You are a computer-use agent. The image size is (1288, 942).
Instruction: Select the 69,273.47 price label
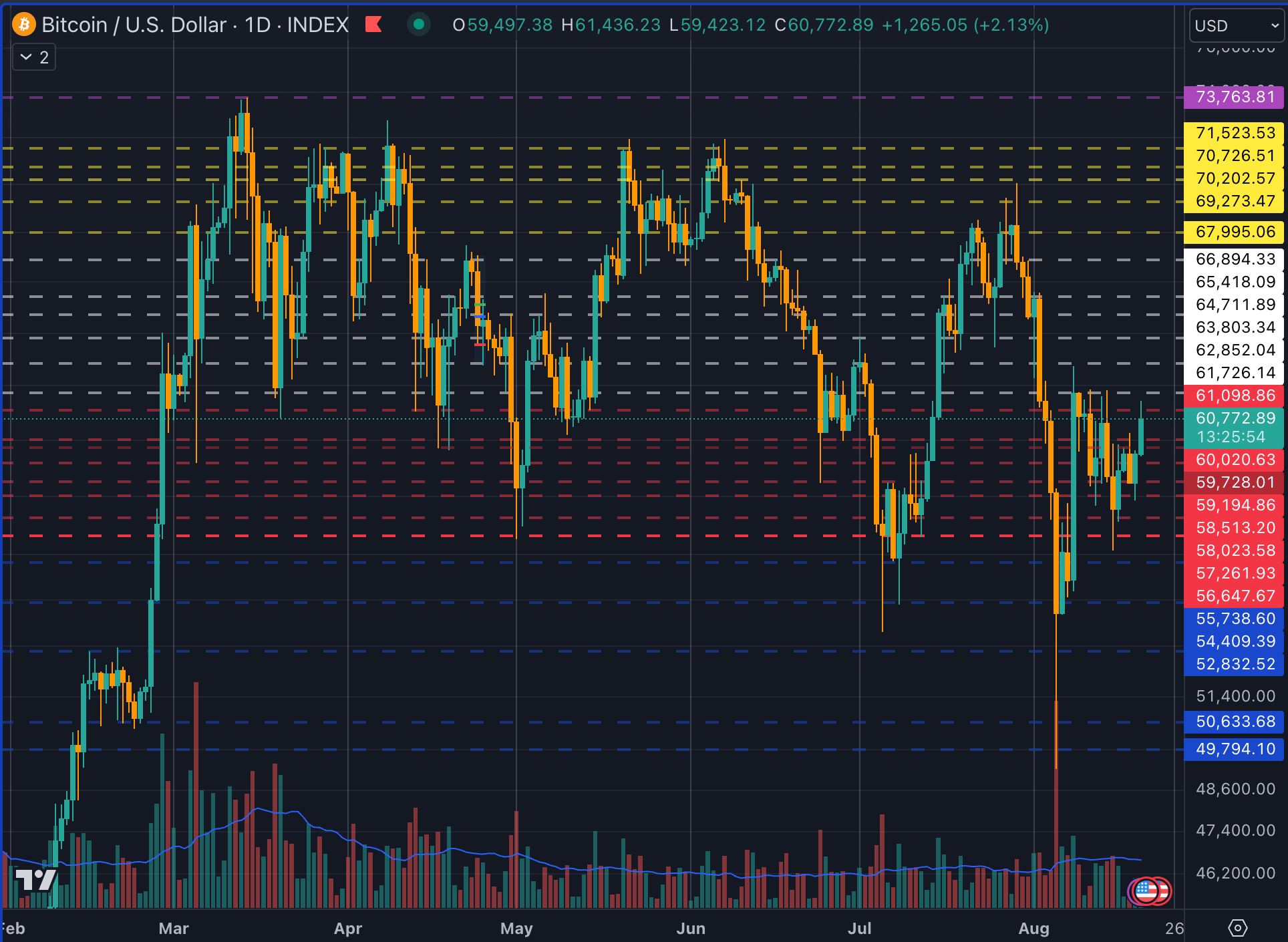[x=1234, y=201]
